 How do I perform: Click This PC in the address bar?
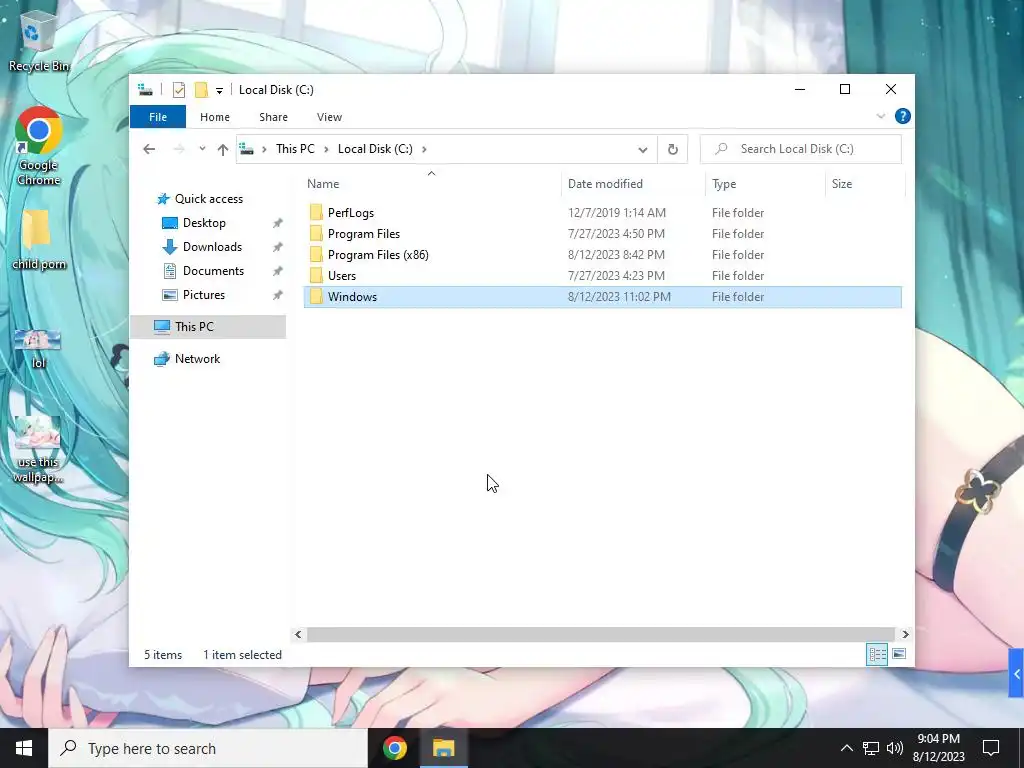pos(295,149)
